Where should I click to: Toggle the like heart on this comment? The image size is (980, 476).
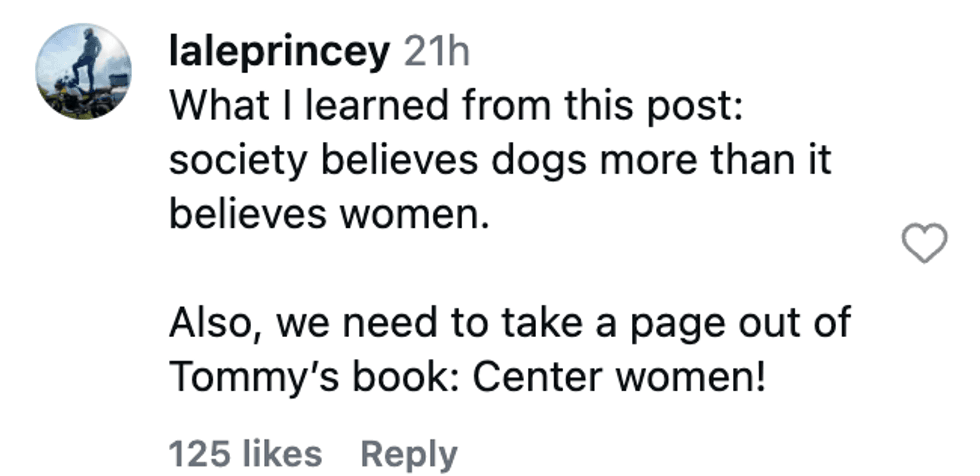click(x=924, y=244)
